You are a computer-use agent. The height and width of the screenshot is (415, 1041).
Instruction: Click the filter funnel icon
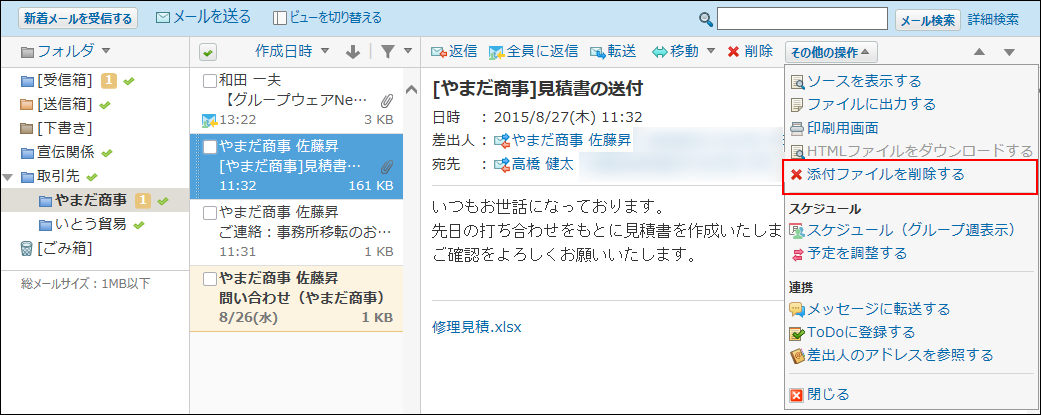coord(388,52)
